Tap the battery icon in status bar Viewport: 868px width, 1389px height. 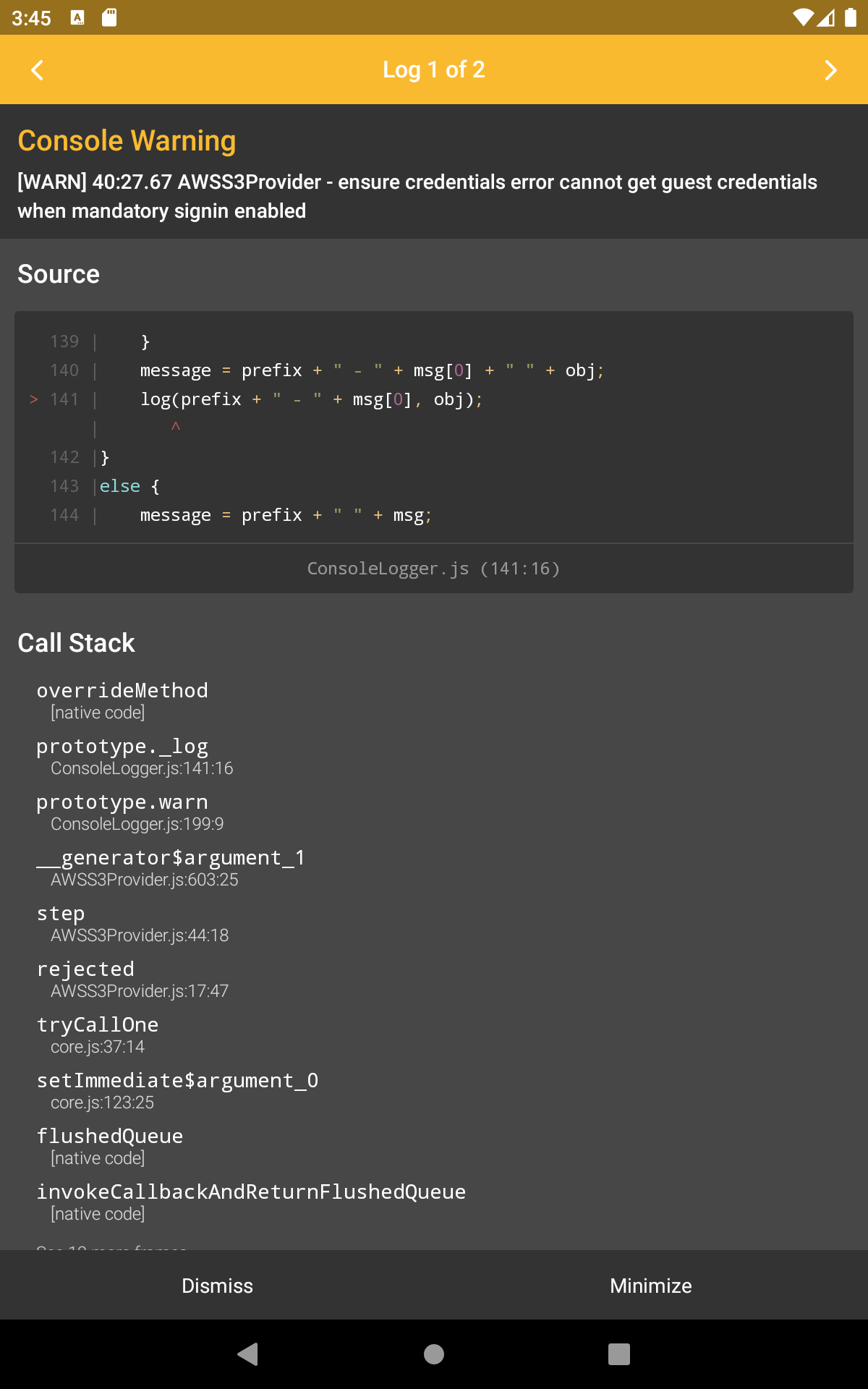pos(851,17)
